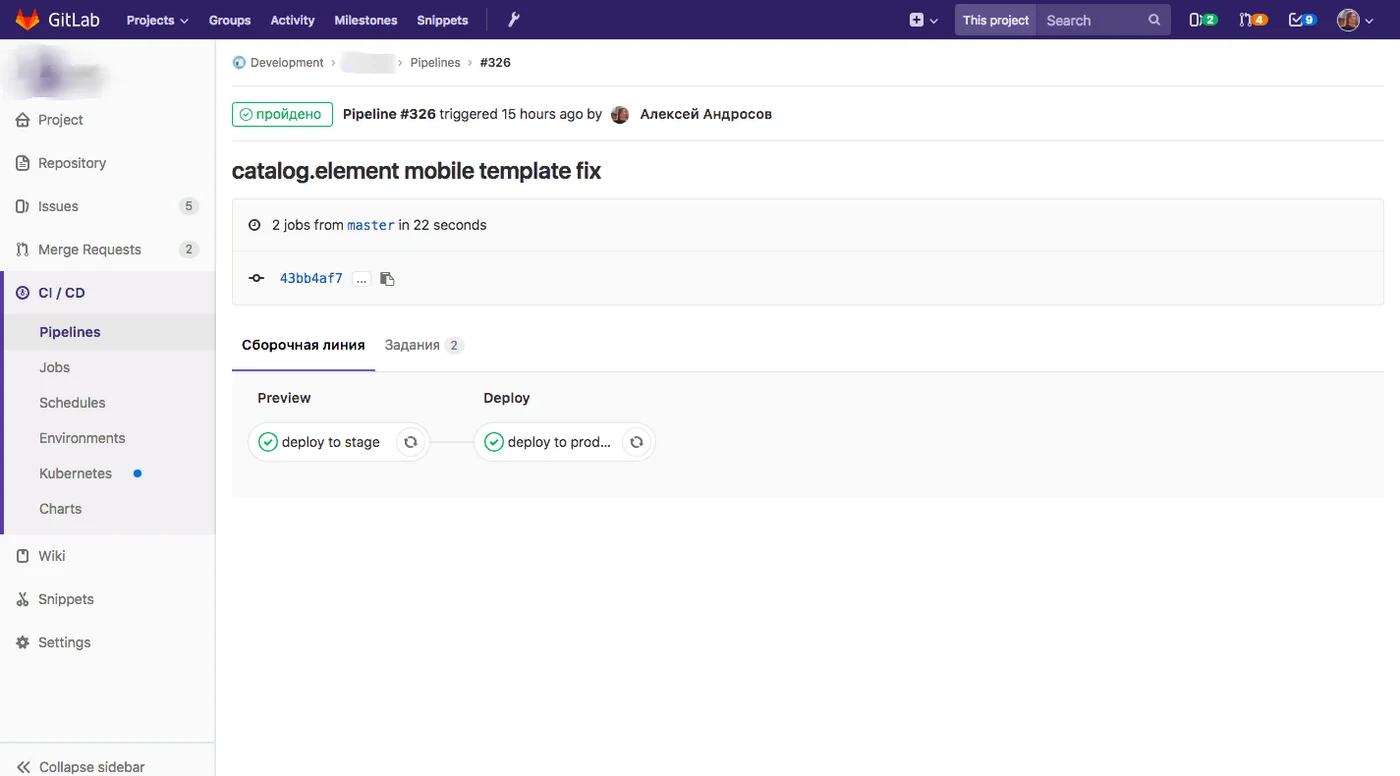
Task: Open the admin area wrench icon
Action: (x=514, y=20)
